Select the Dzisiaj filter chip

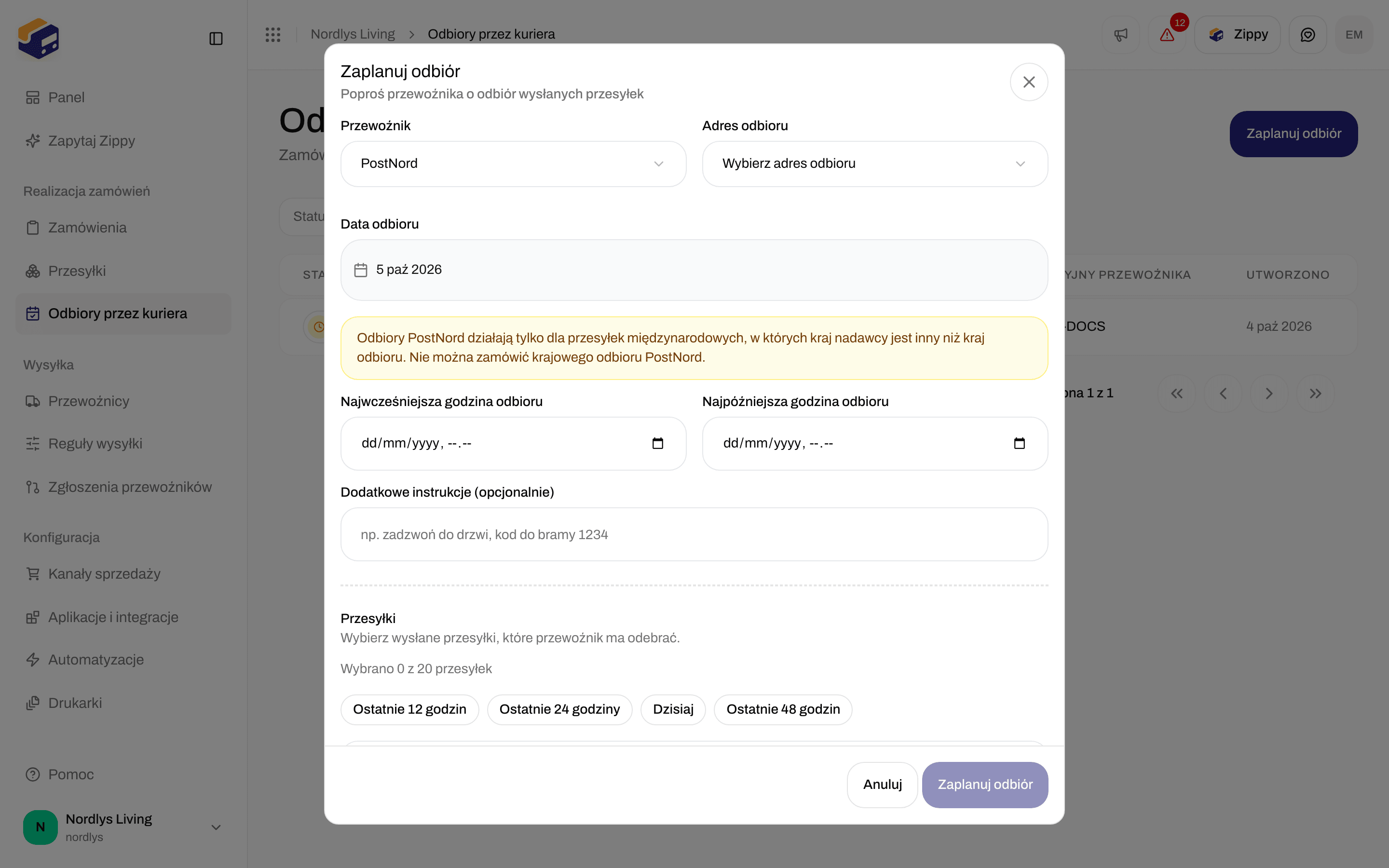coord(673,709)
